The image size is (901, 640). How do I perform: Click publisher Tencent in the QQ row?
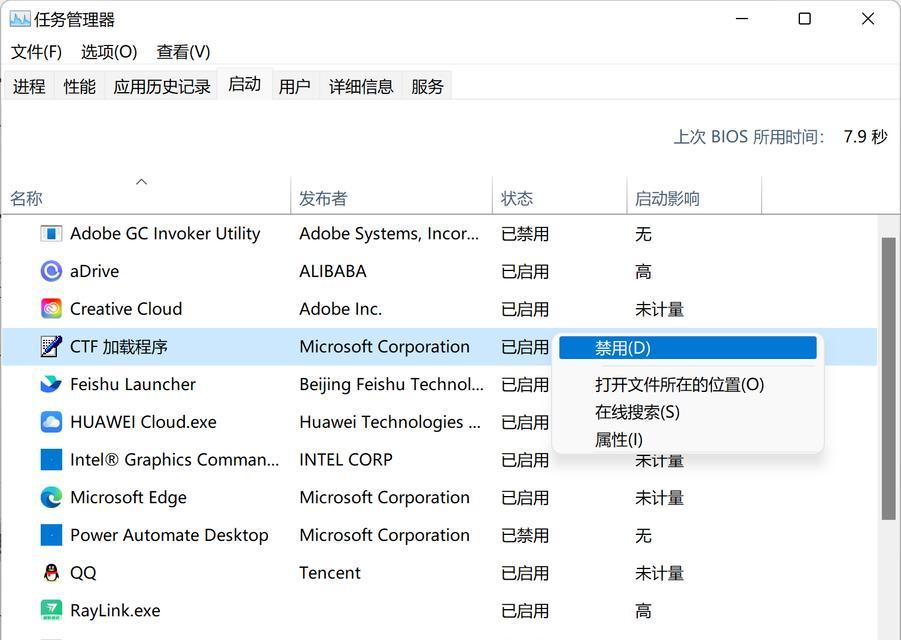pyautogui.click(x=330, y=573)
